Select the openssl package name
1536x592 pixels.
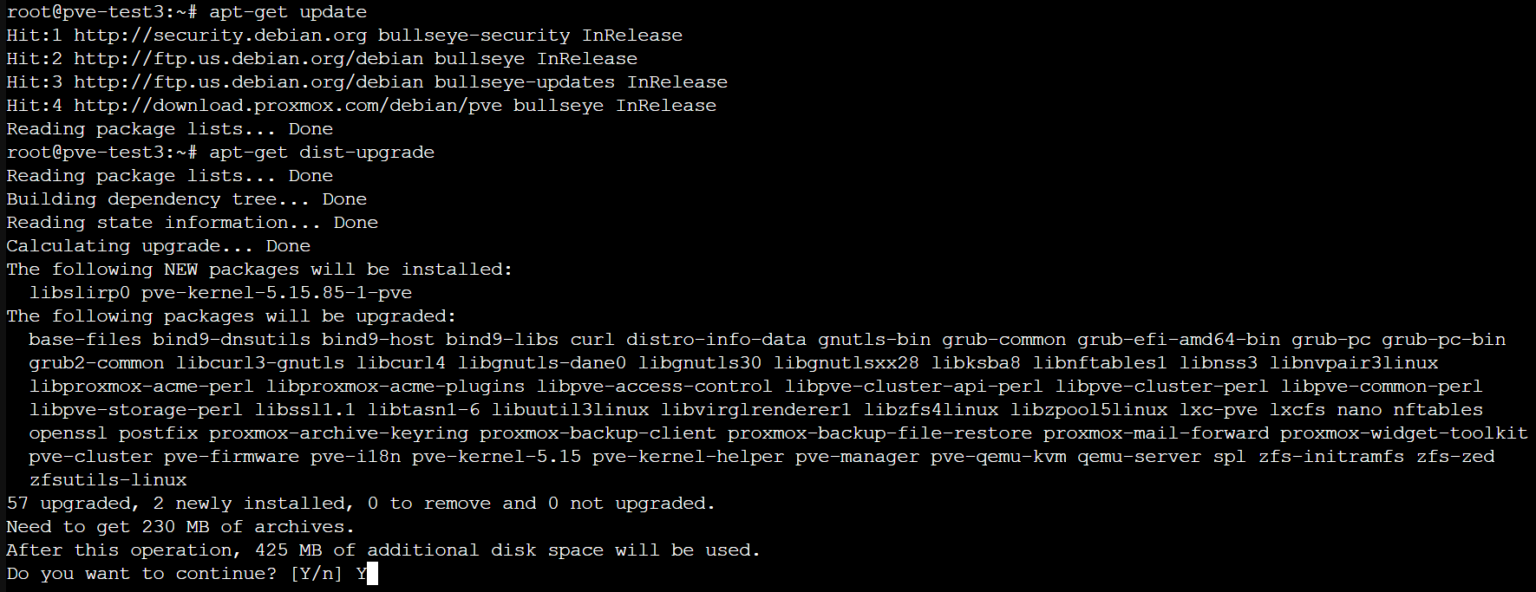[x=68, y=433]
